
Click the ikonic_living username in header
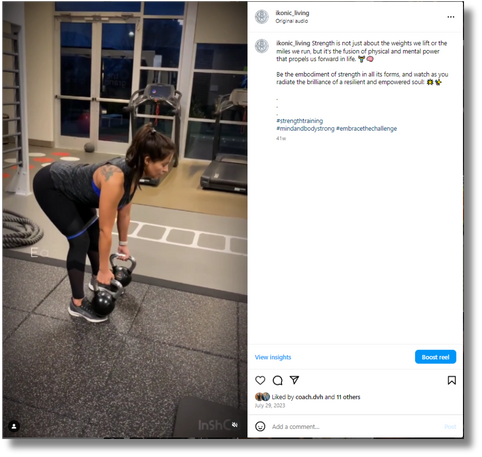coord(292,13)
